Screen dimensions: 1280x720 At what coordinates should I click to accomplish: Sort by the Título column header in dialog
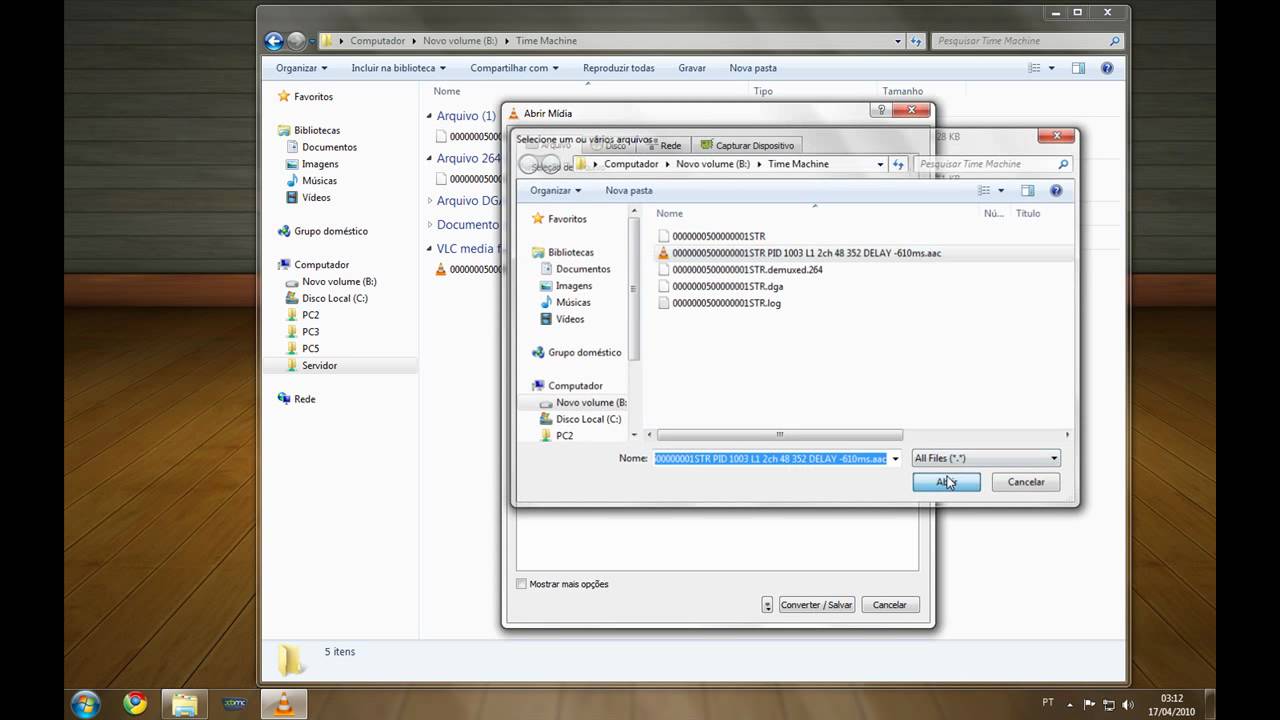[1028, 213]
